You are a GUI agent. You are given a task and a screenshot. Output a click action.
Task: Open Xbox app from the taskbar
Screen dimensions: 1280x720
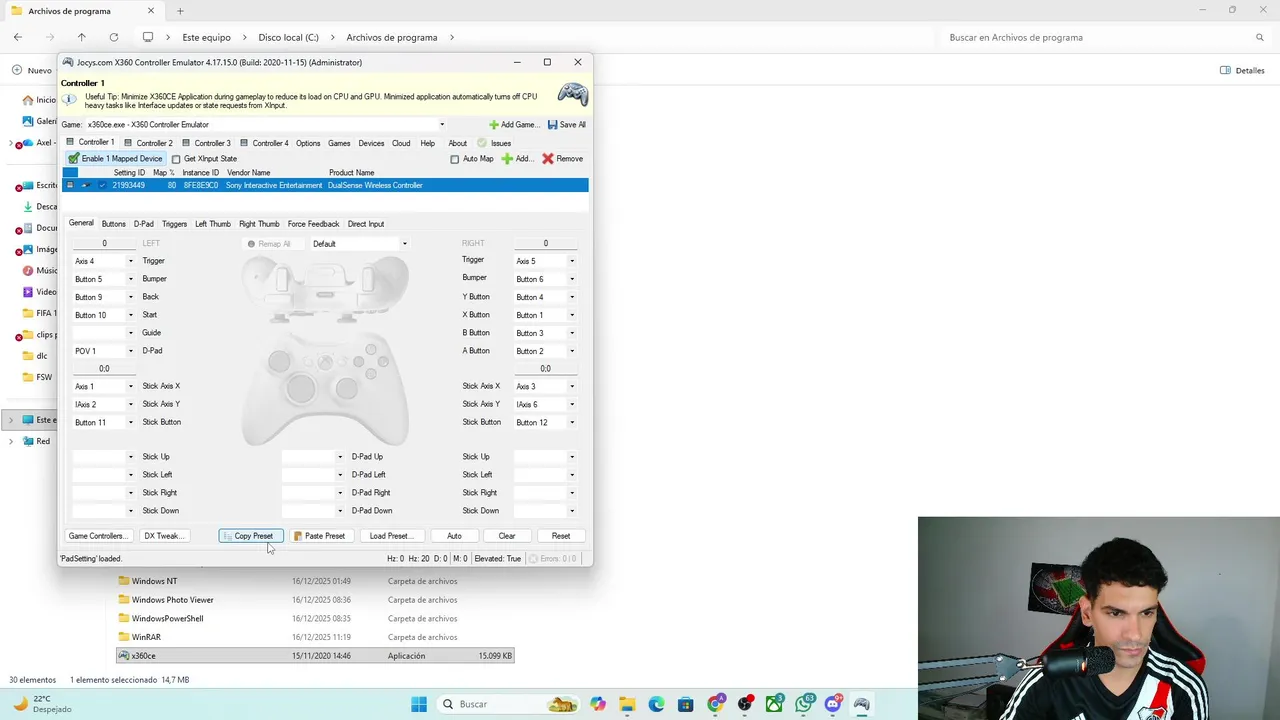[x=774, y=704]
